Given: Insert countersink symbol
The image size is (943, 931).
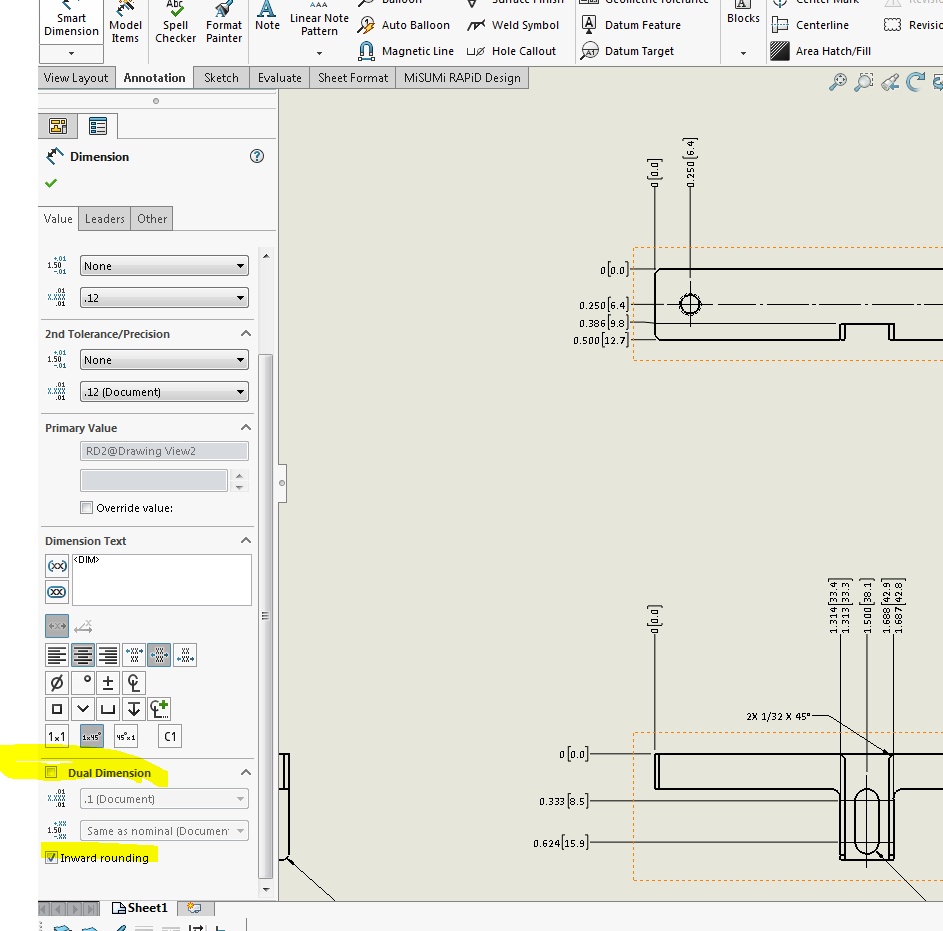Looking at the screenshot, I should tap(83, 709).
